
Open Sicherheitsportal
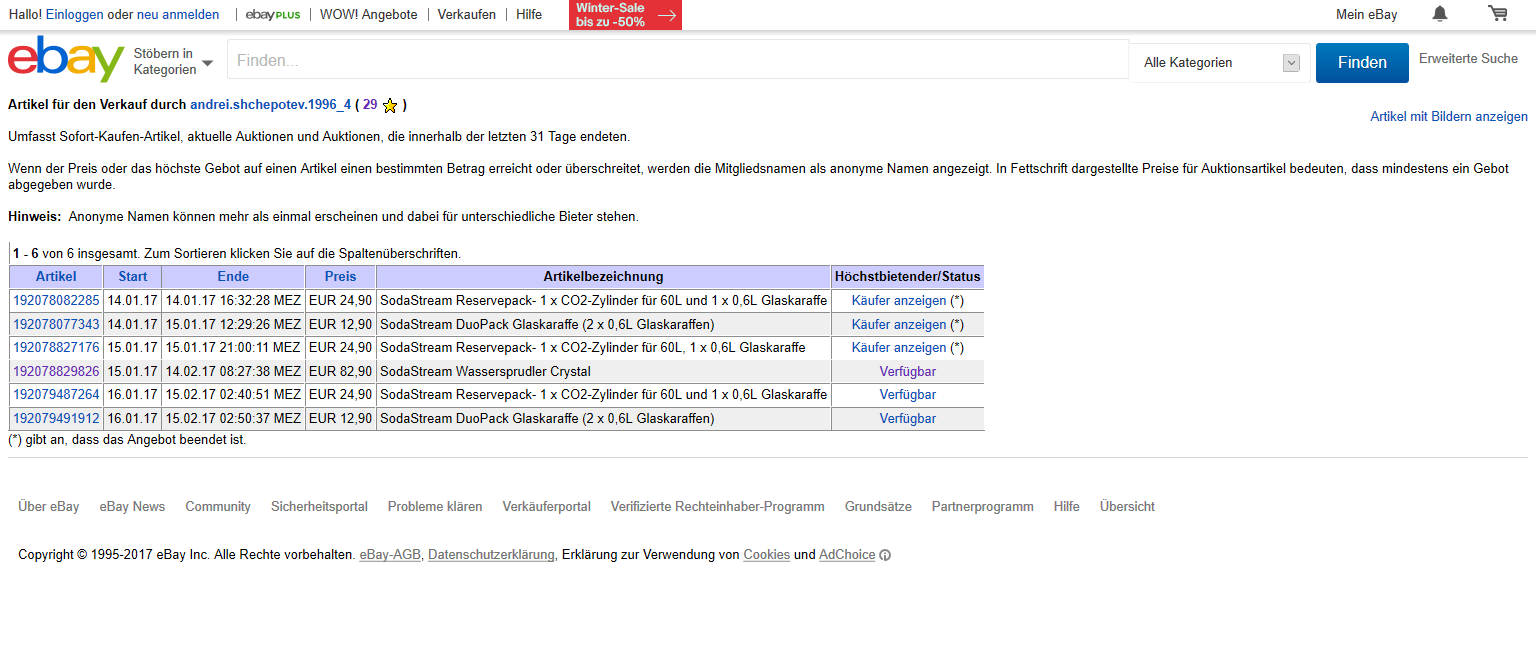(x=319, y=507)
